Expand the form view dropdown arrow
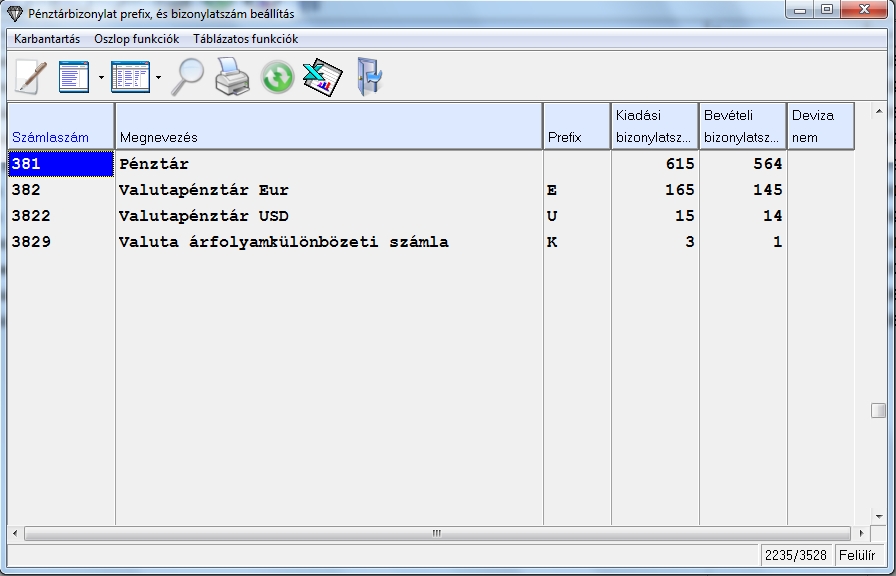This screenshot has width=896, height=576. coord(101,78)
